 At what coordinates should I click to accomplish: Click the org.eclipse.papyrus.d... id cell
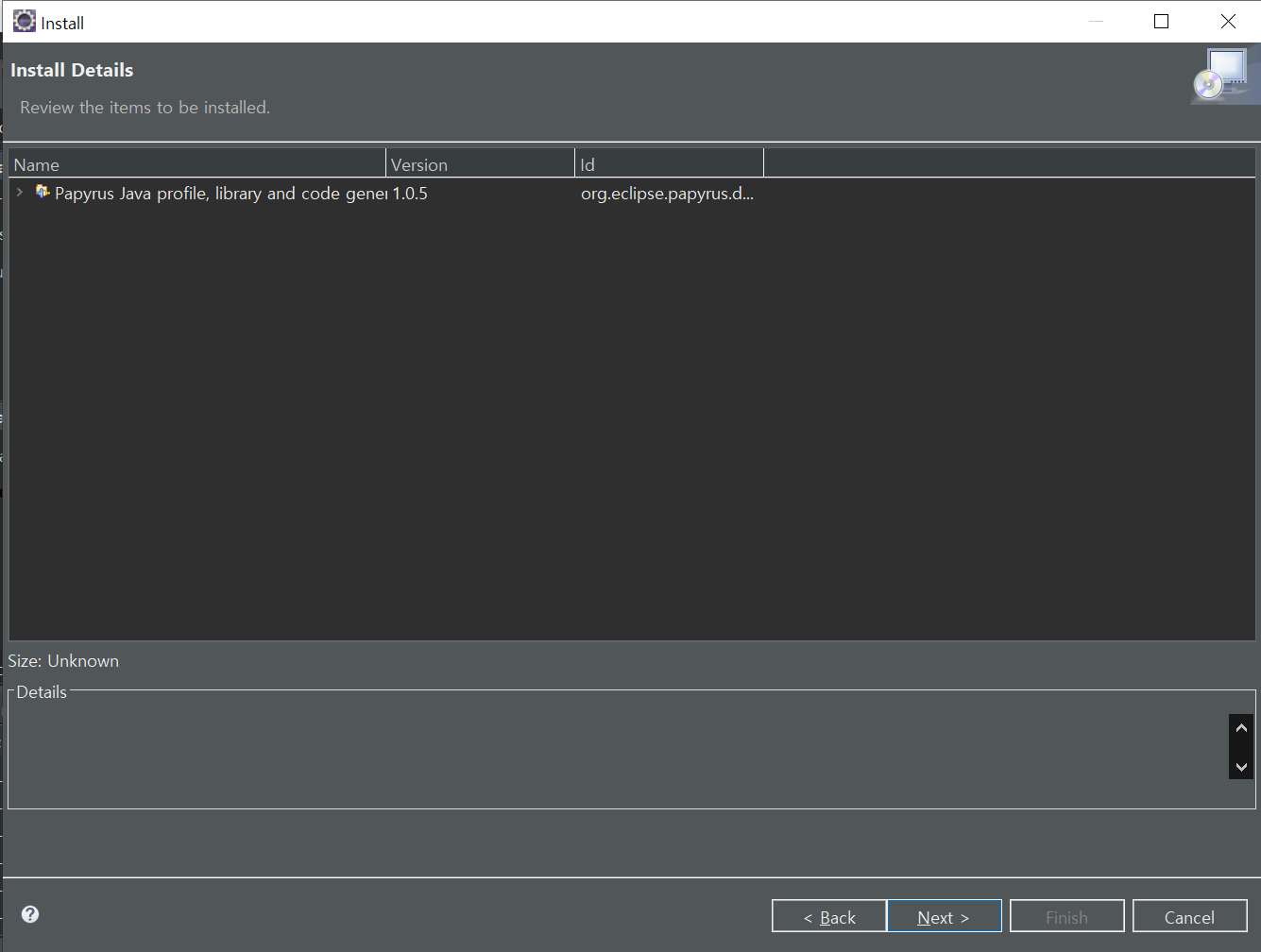667,194
